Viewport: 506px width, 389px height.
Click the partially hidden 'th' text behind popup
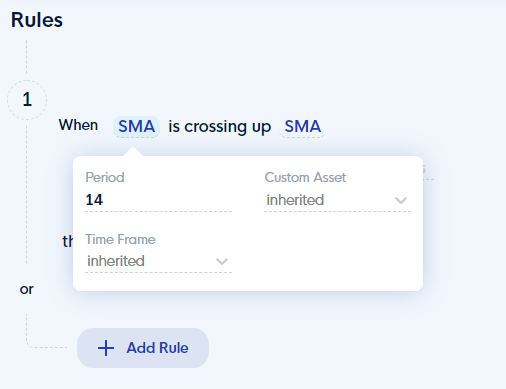pos(68,241)
